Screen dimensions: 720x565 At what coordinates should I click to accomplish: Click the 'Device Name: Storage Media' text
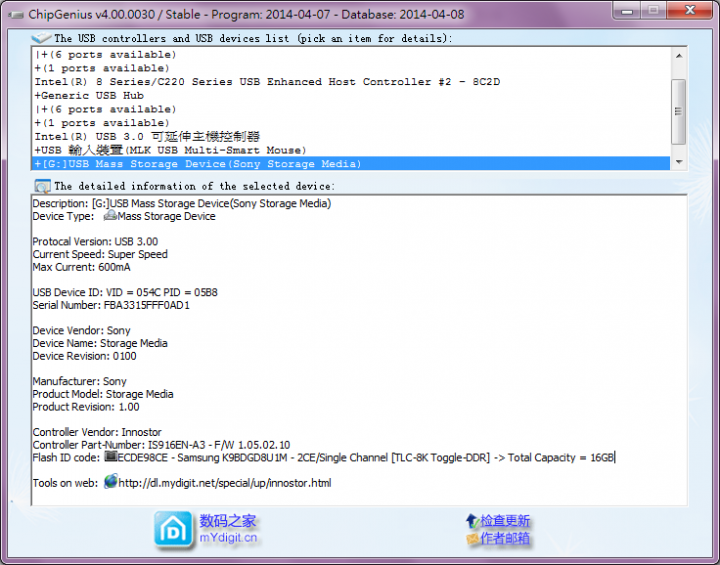pos(100,344)
